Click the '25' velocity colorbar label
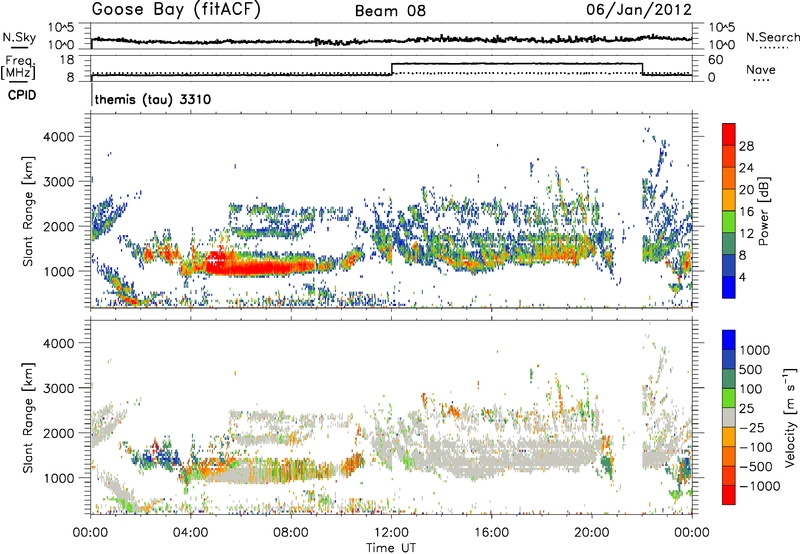 click(747, 409)
